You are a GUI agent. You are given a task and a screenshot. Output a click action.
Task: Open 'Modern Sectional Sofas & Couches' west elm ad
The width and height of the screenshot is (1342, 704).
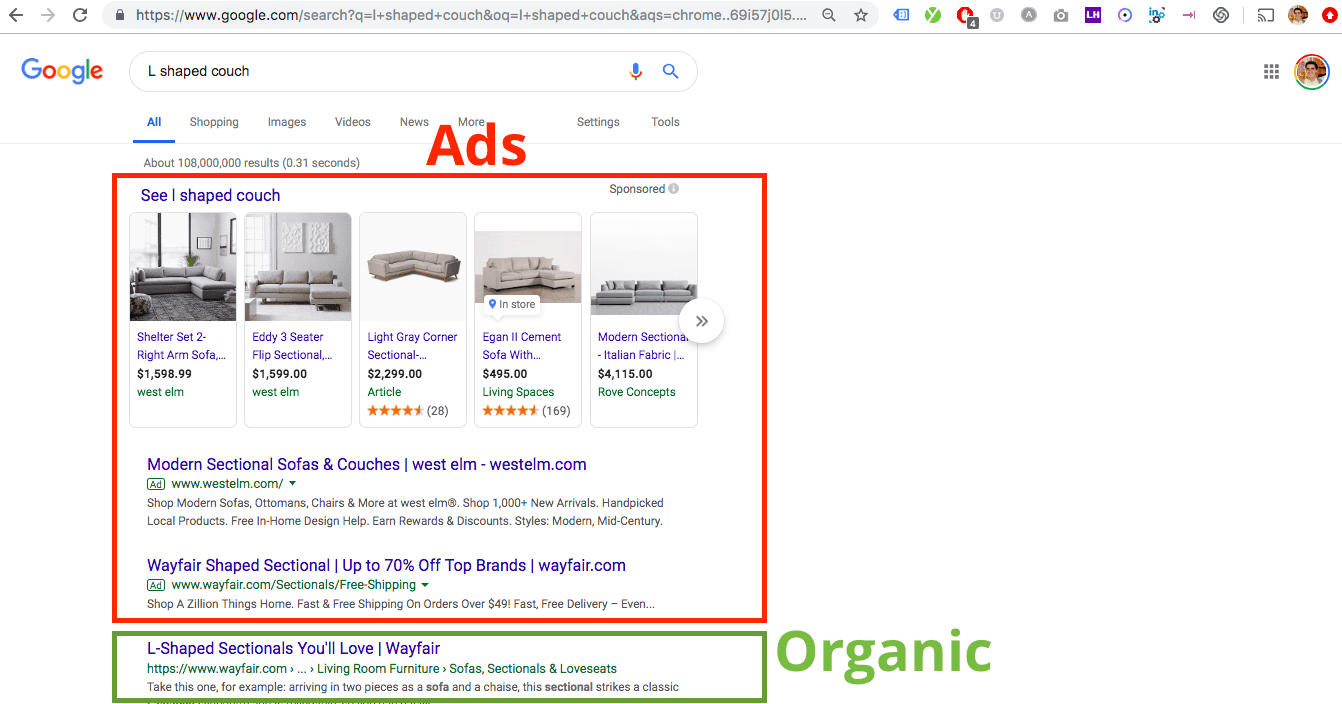(367, 464)
